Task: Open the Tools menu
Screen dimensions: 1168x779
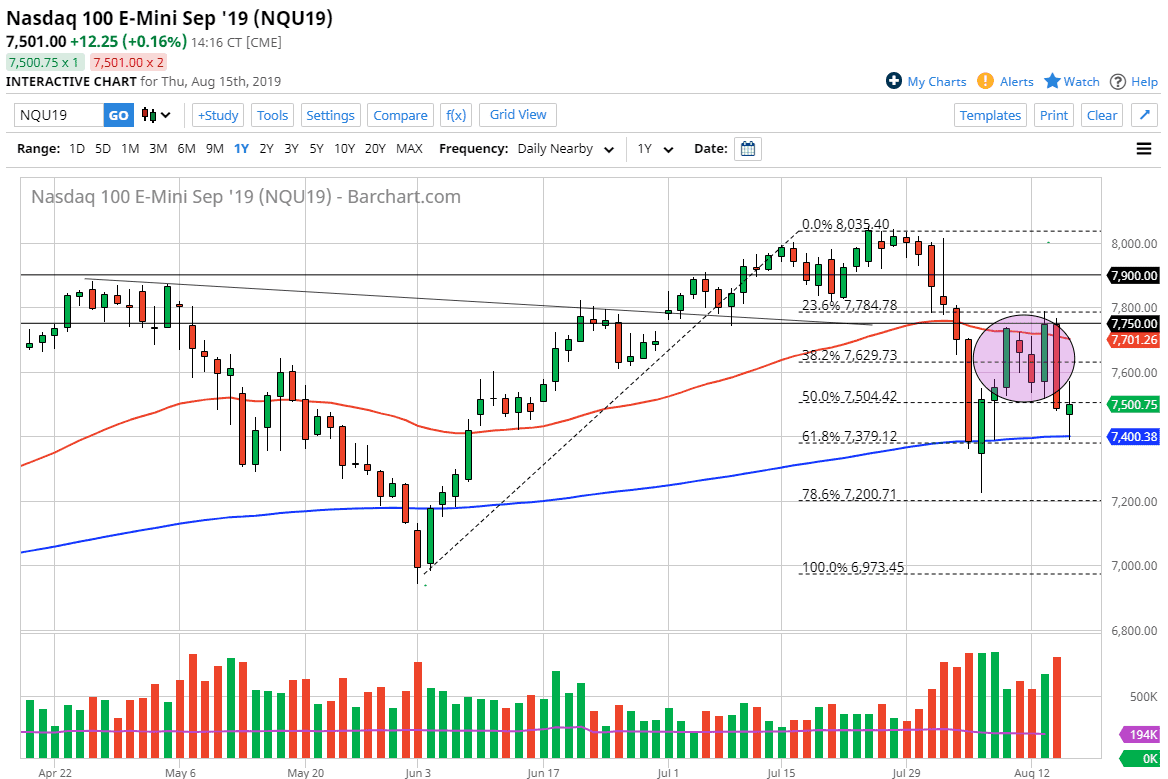Action: 272,115
